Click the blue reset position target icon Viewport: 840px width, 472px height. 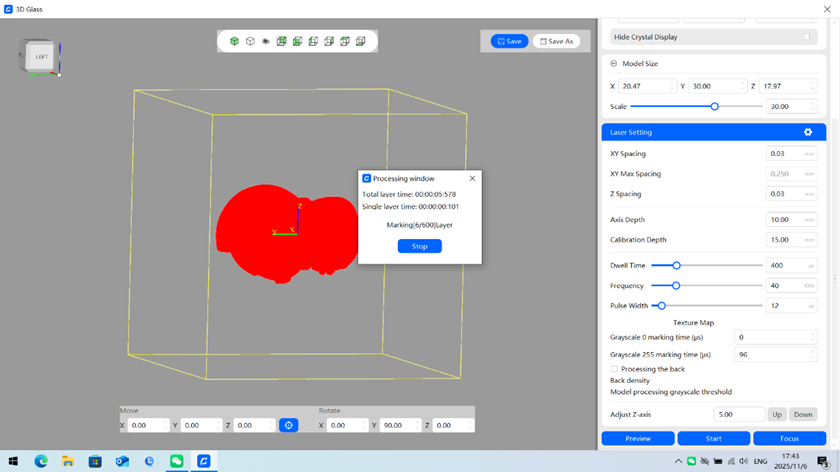(x=288, y=425)
